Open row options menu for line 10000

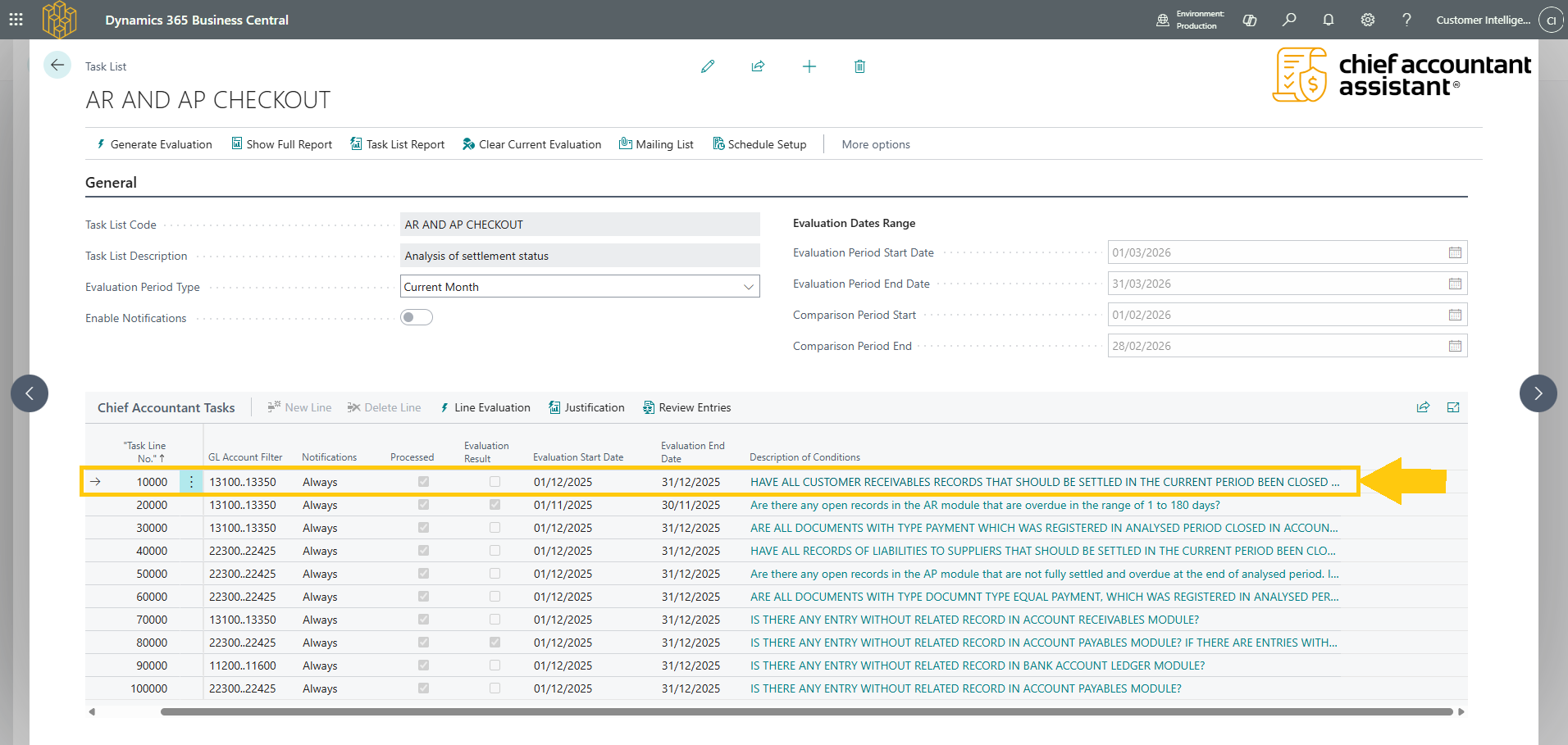point(191,482)
